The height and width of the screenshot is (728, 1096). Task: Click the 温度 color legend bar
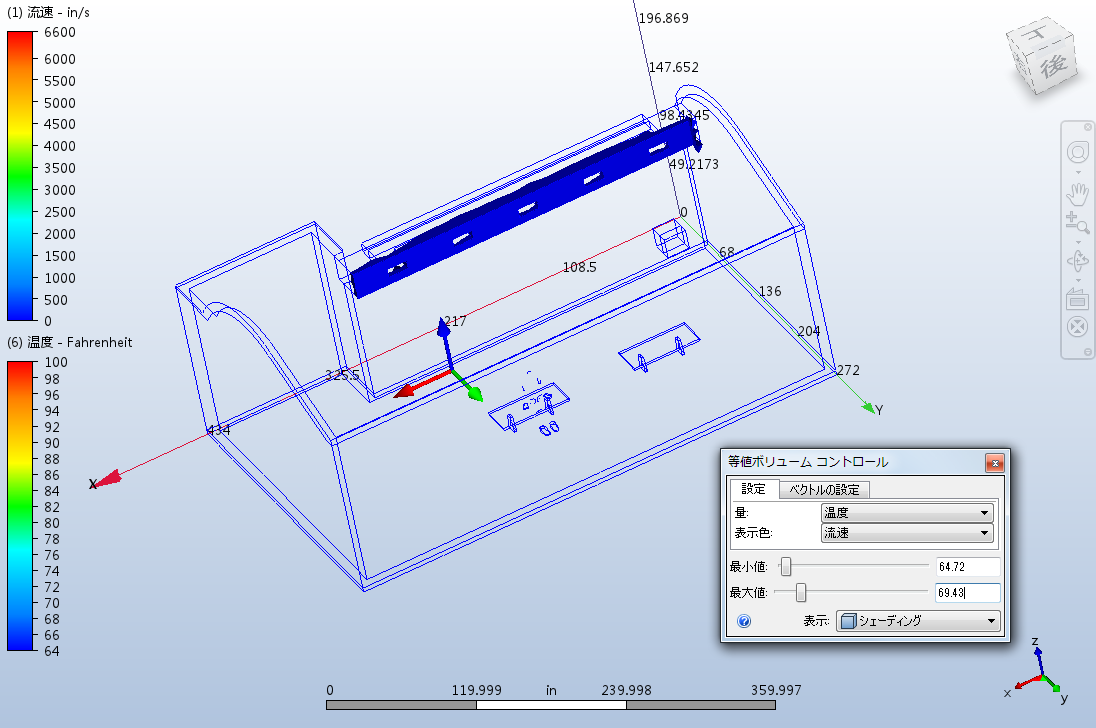[20, 506]
